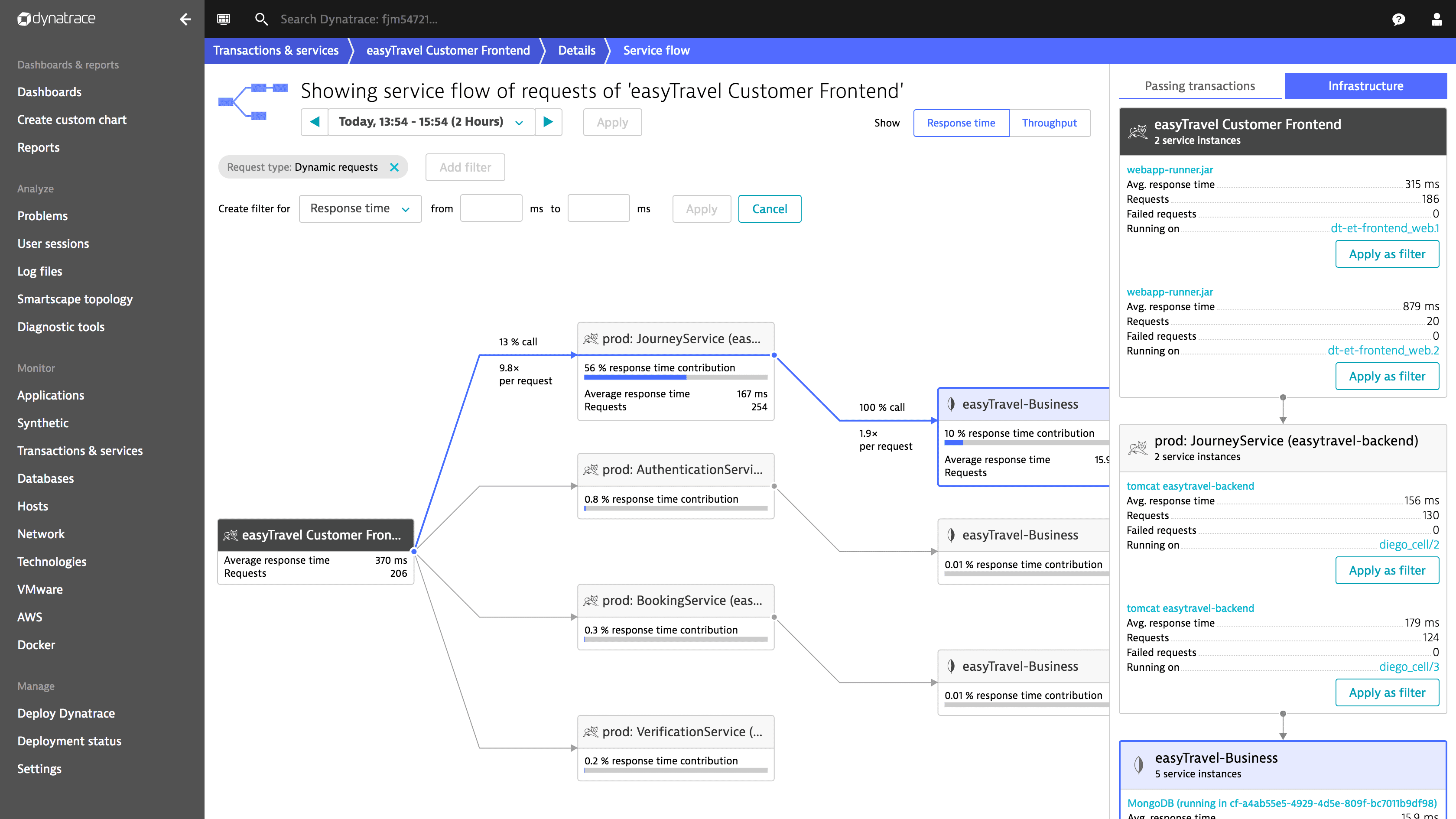Switch to Passing transactions tab
1456x819 pixels.
click(1199, 86)
